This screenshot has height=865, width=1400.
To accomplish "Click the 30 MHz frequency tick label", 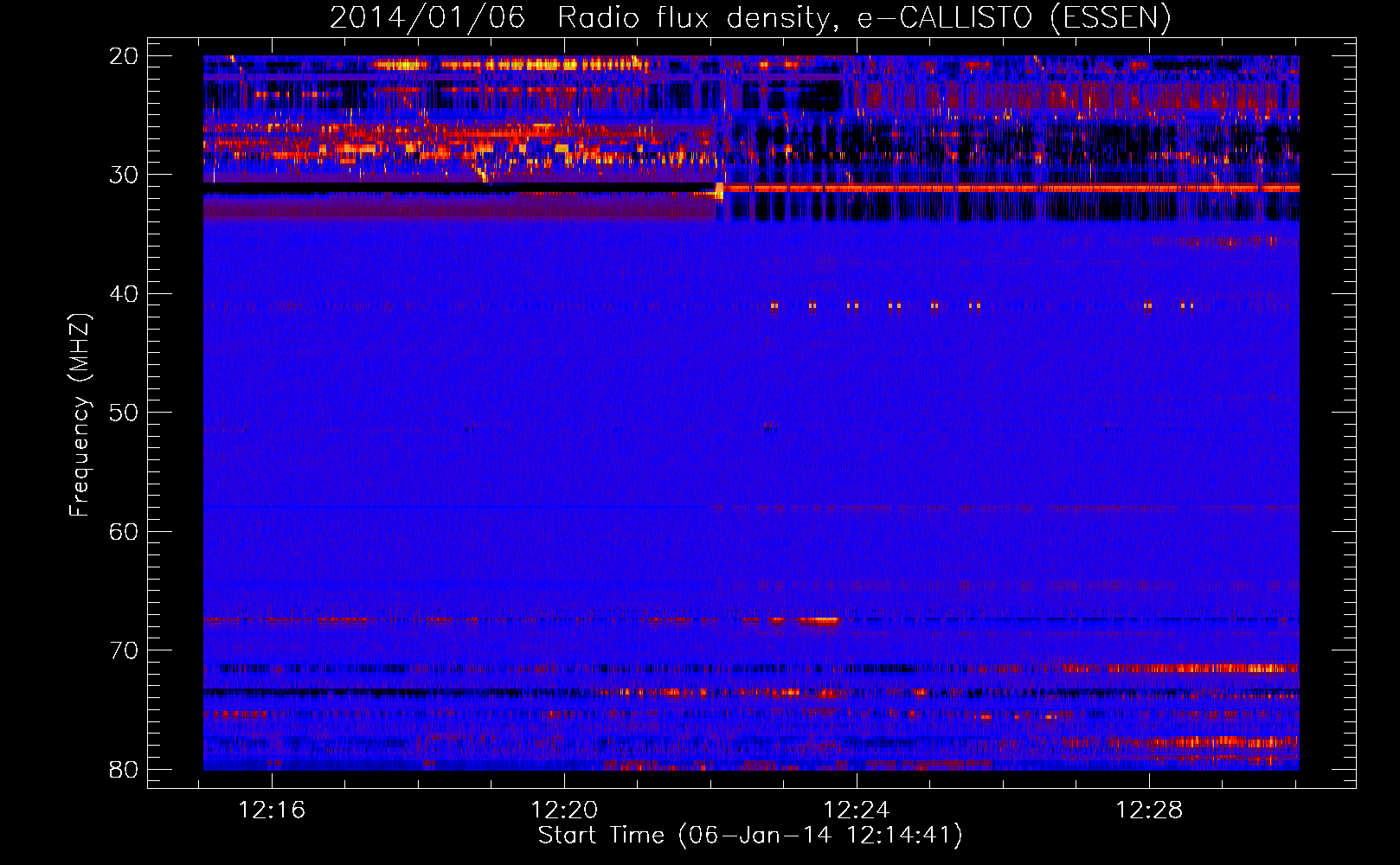I will pyautogui.click(x=124, y=175).
